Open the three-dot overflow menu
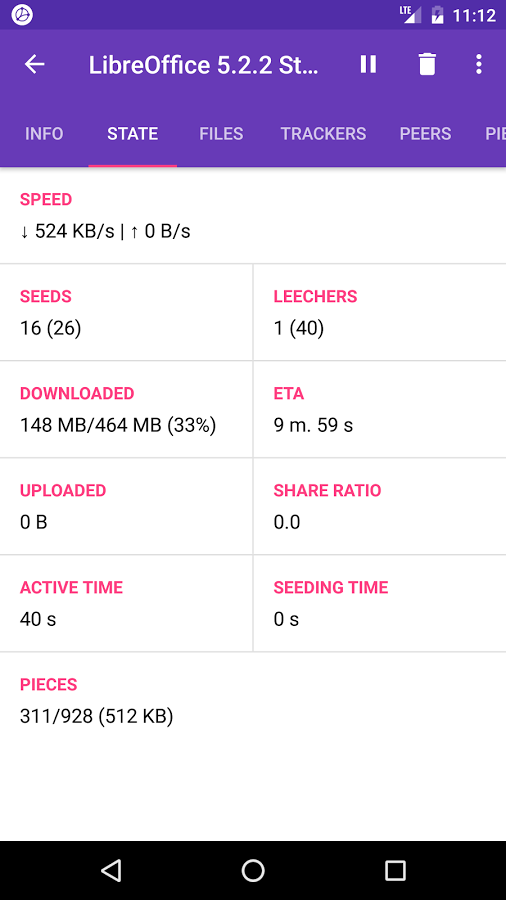Viewport: 506px width, 900px height. [x=478, y=64]
